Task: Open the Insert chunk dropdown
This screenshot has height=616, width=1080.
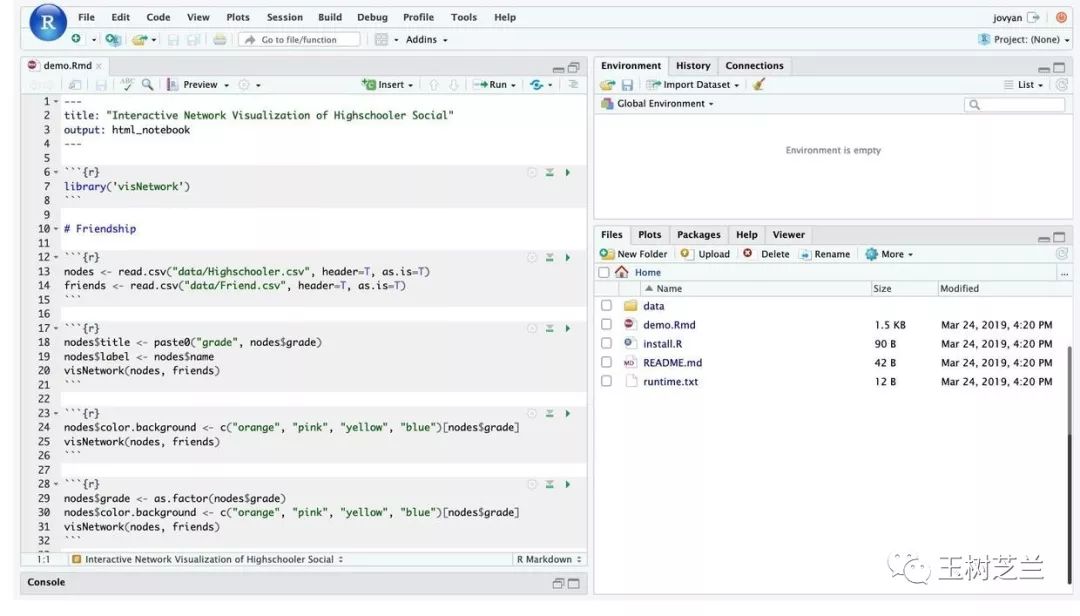Action: point(387,85)
